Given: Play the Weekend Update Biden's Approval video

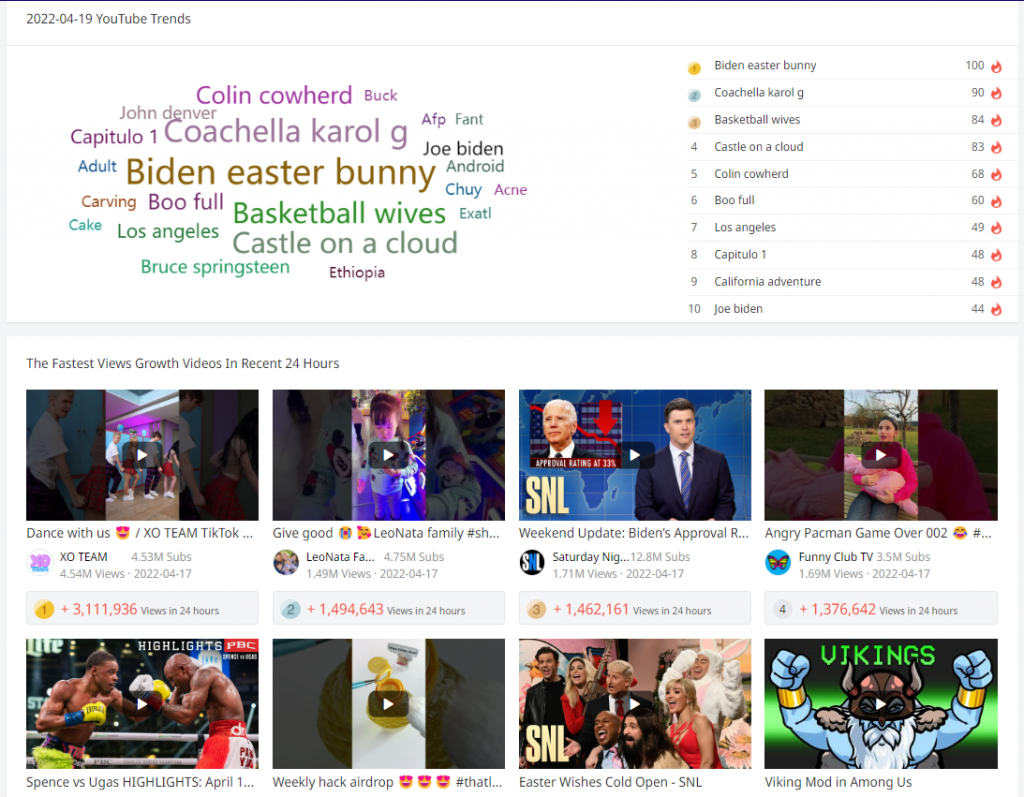Looking at the screenshot, I should [635, 455].
